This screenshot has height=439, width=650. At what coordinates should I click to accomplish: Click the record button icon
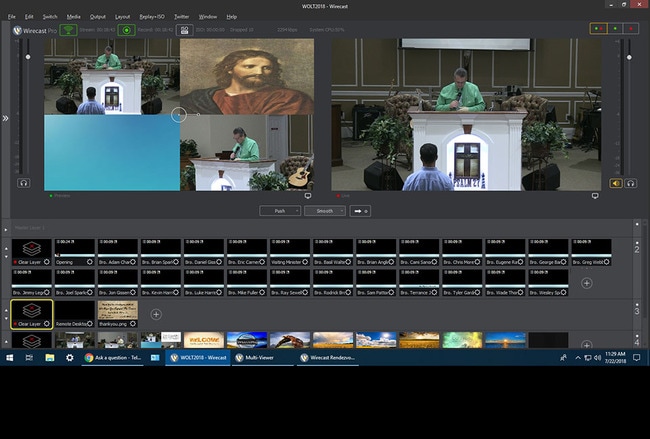128,30
